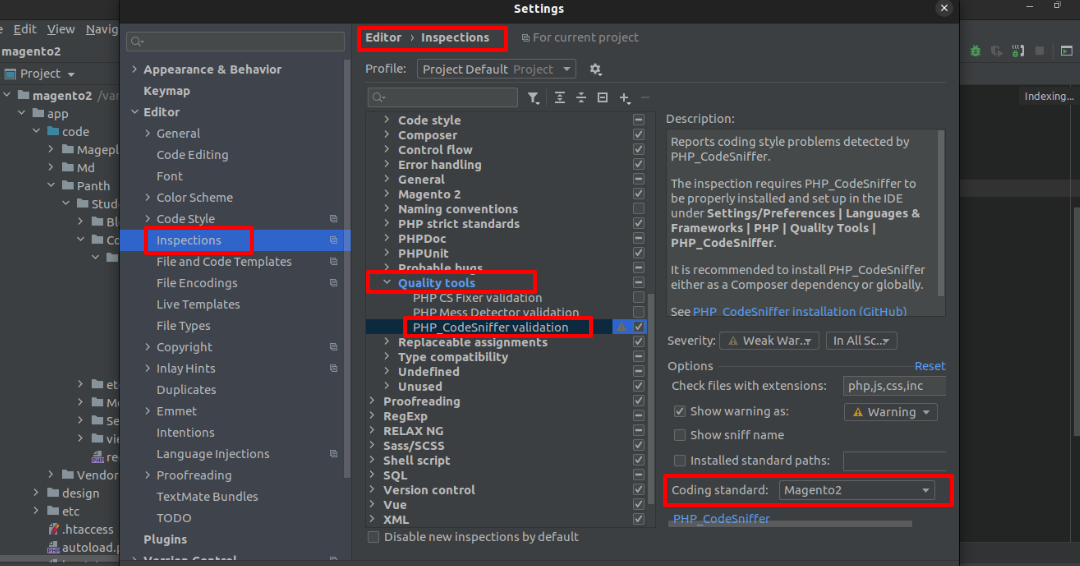Click the project-level icon beside Inlay Hints

333,368
